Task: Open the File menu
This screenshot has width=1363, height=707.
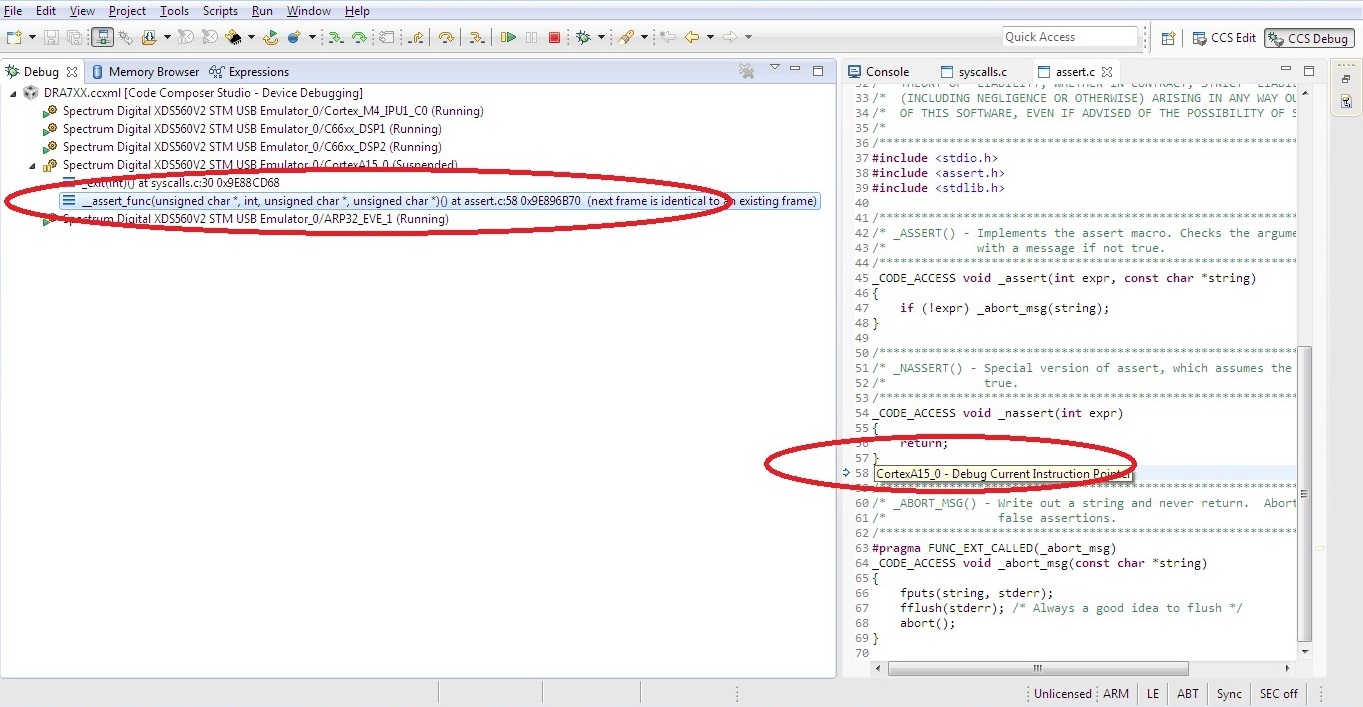Action: (x=13, y=11)
